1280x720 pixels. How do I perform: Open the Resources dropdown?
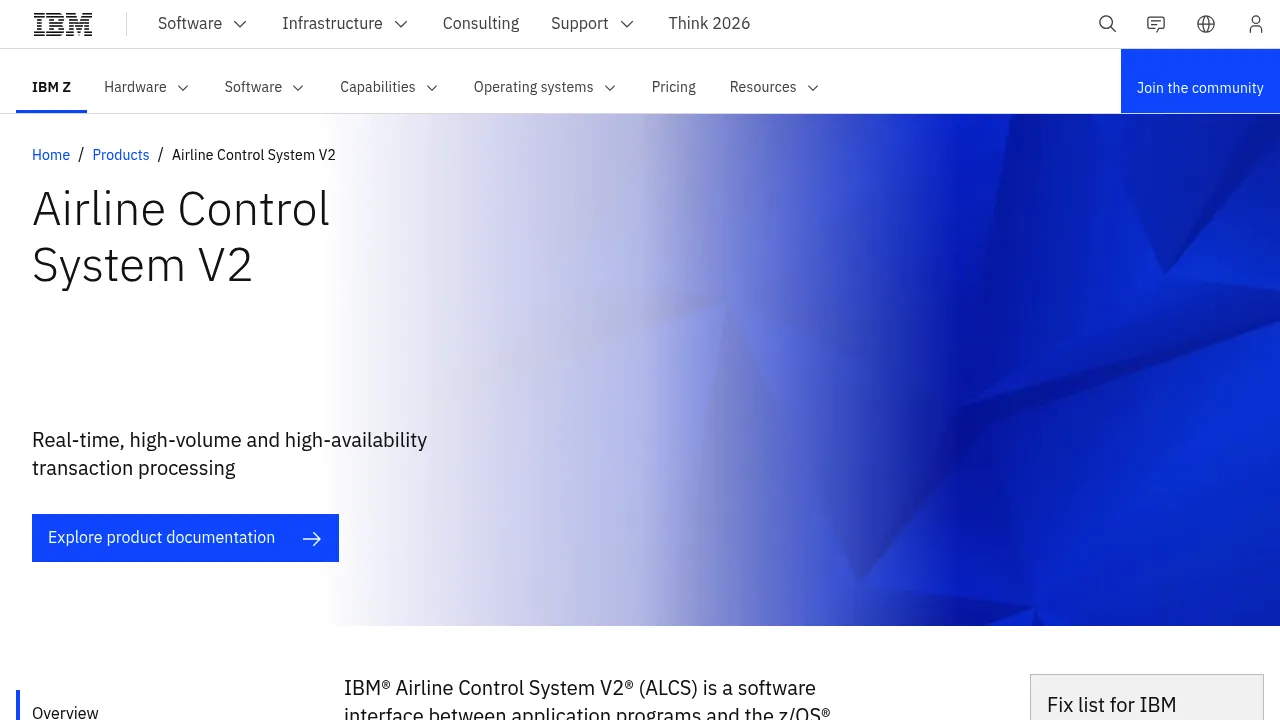point(775,87)
